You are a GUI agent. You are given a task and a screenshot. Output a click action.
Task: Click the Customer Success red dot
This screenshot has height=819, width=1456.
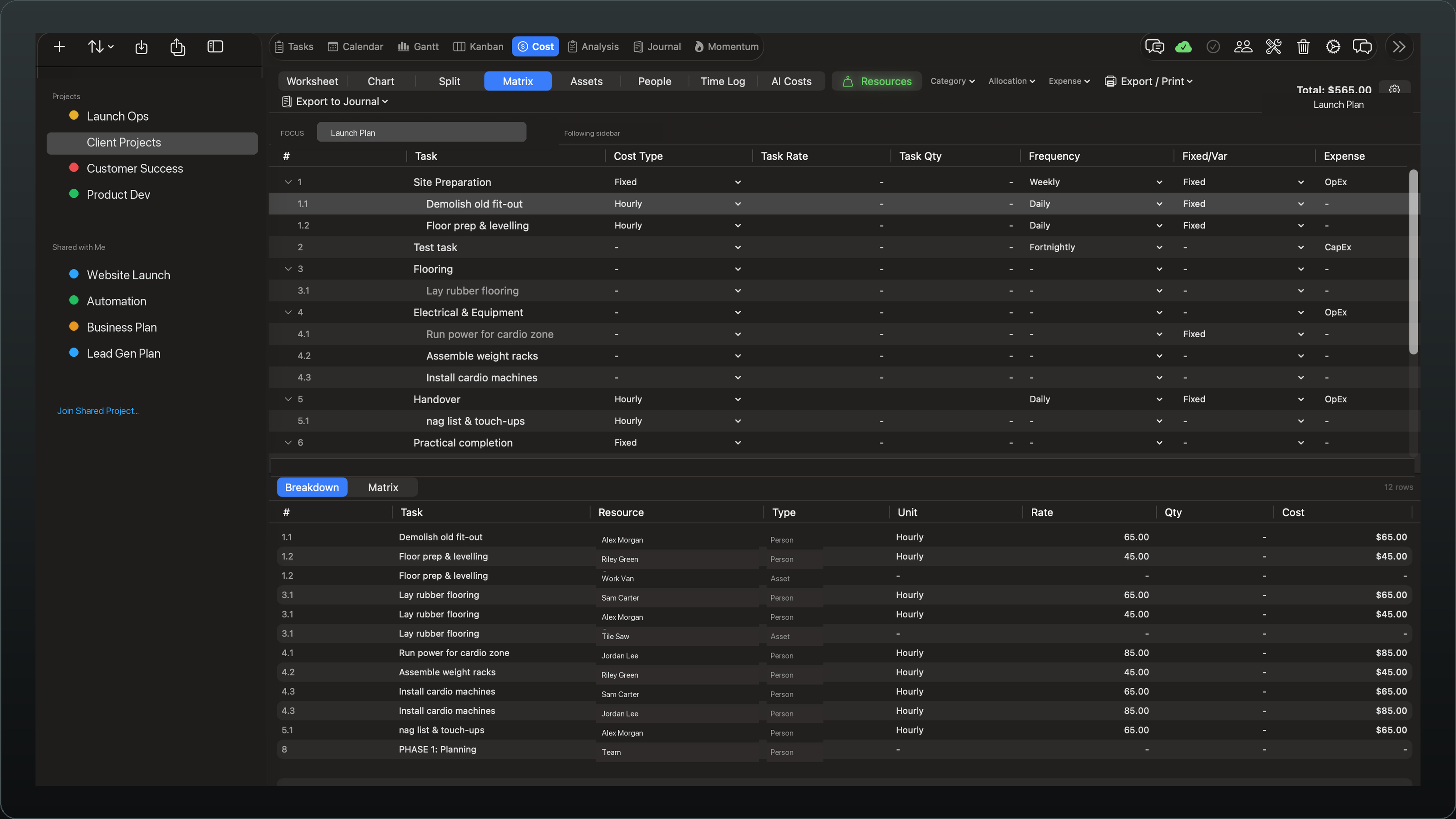pyautogui.click(x=73, y=168)
